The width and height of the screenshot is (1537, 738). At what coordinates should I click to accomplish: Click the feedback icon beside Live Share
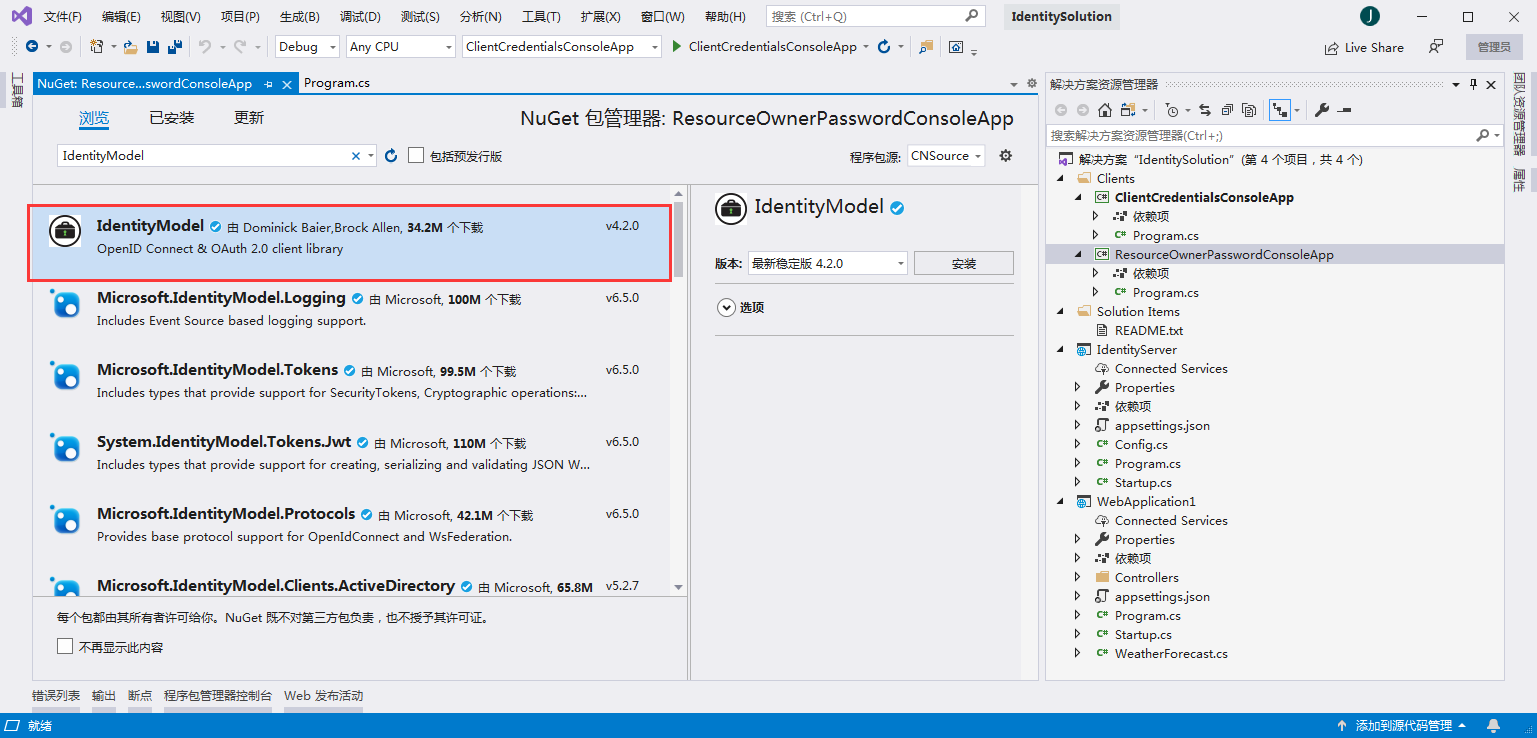[1436, 46]
